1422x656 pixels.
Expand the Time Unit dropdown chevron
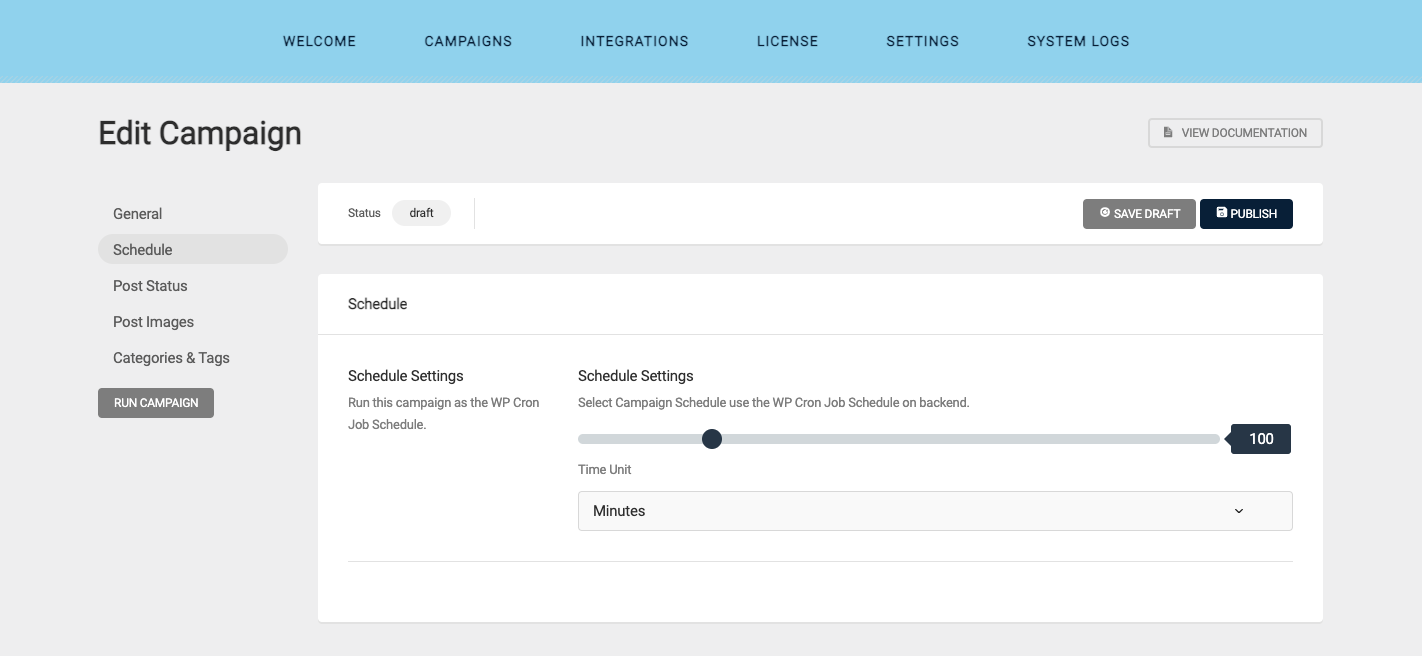tap(1239, 511)
